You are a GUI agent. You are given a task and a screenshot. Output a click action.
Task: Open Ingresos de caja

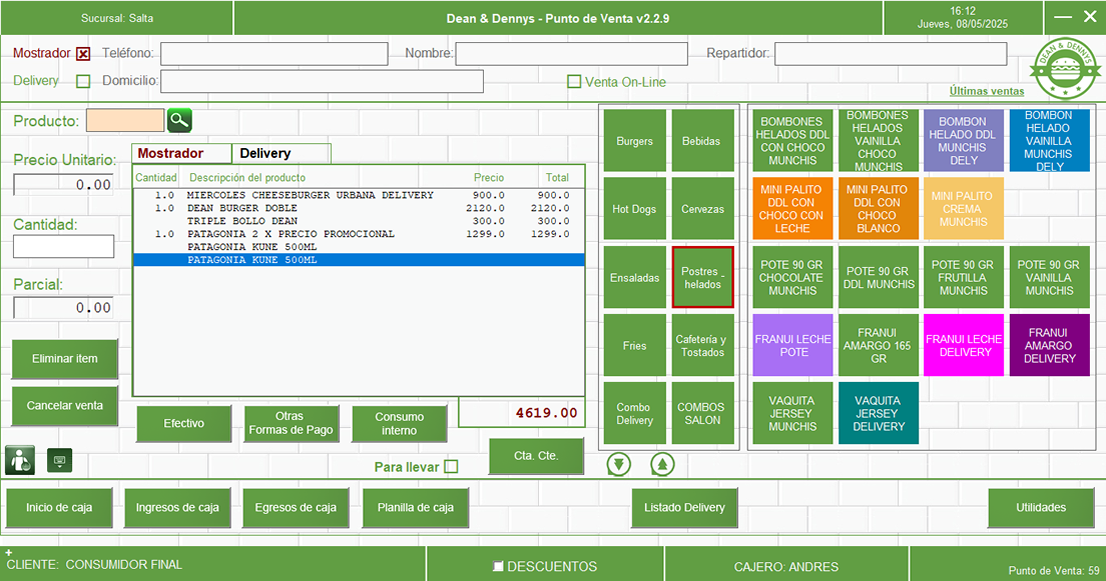pyautogui.click(x=178, y=507)
